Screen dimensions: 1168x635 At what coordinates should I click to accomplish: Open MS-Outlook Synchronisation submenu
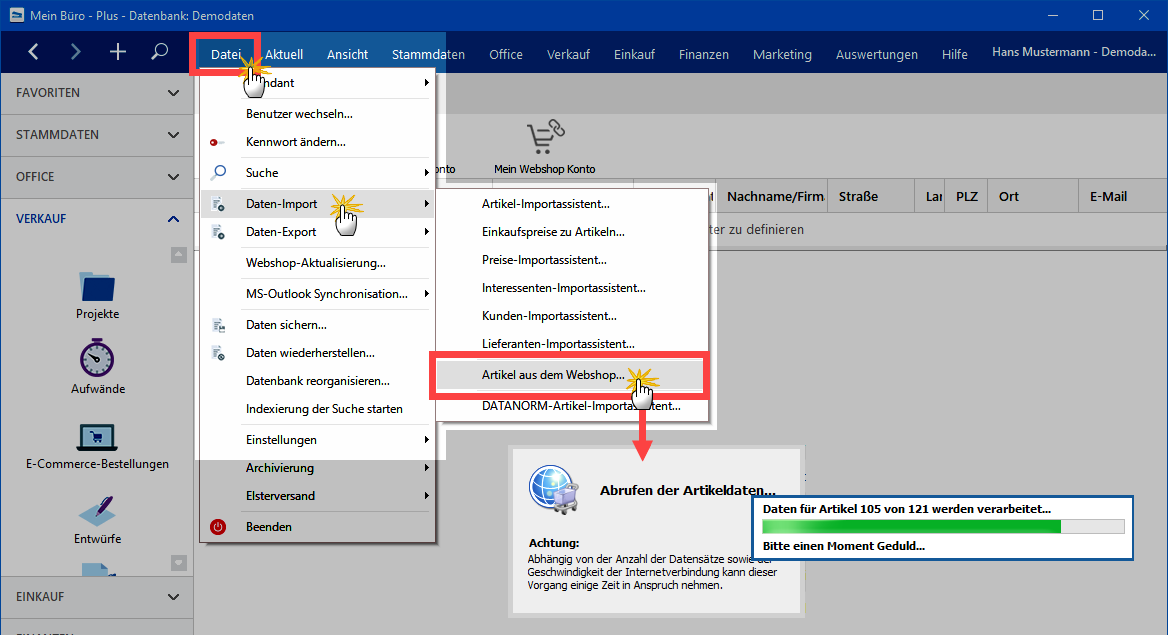(x=318, y=294)
